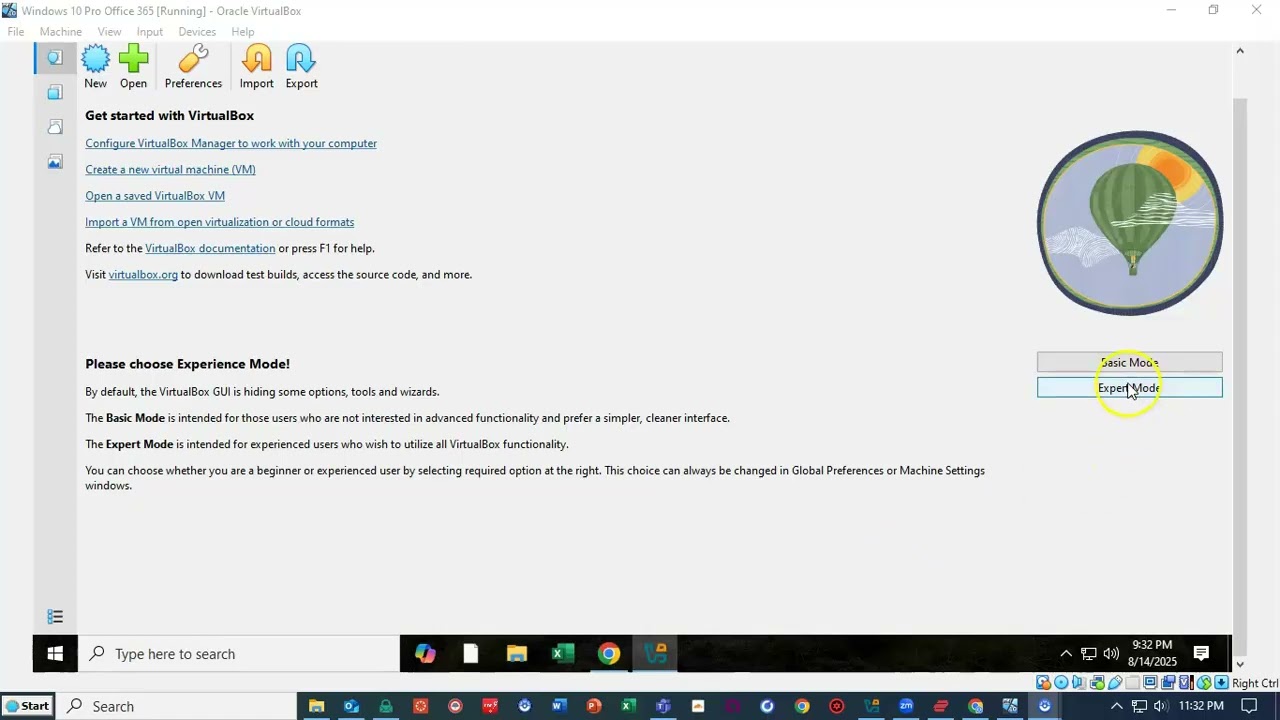
Task: Click Configure VirtualBox Manager link
Action: 231,143
